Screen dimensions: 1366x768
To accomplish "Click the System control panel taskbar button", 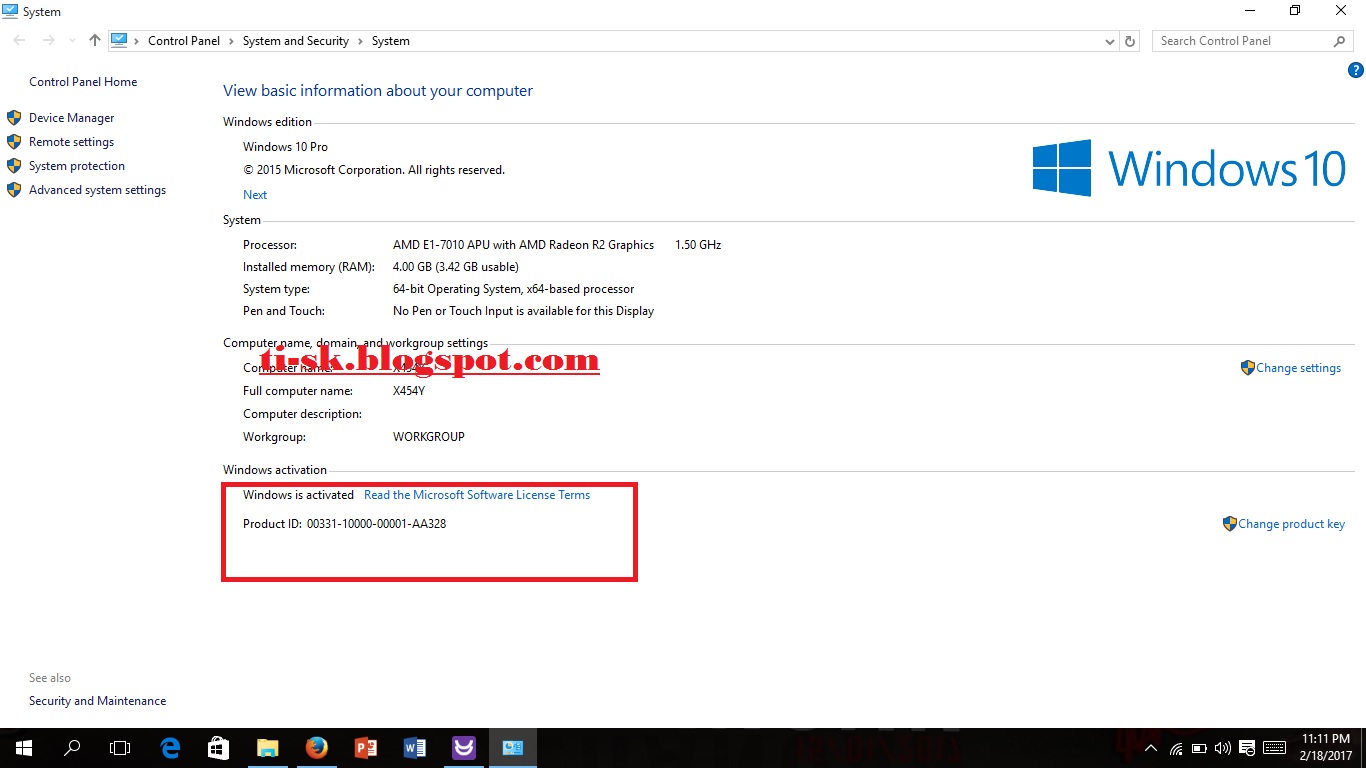I will pos(512,748).
